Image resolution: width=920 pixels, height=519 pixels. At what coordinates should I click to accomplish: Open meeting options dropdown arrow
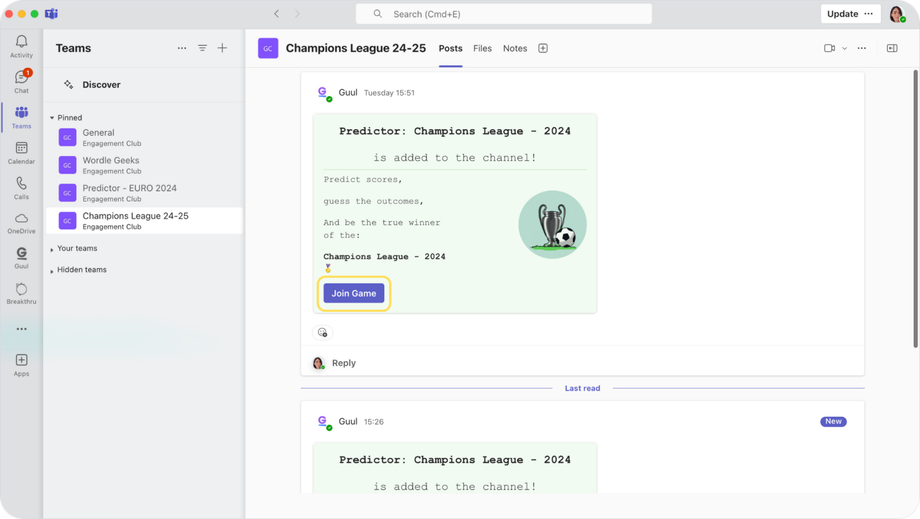pos(844,48)
